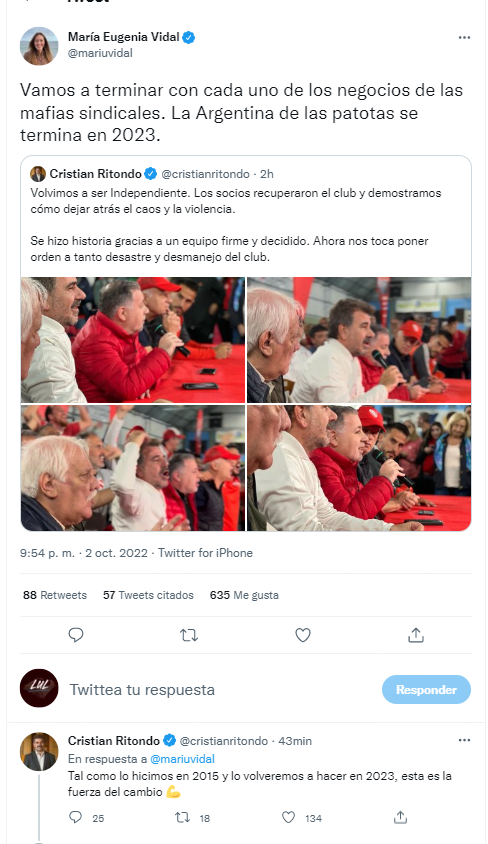The image size is (488, 844).
Task: Click the Responder button
Action: (x=426, y=690)
